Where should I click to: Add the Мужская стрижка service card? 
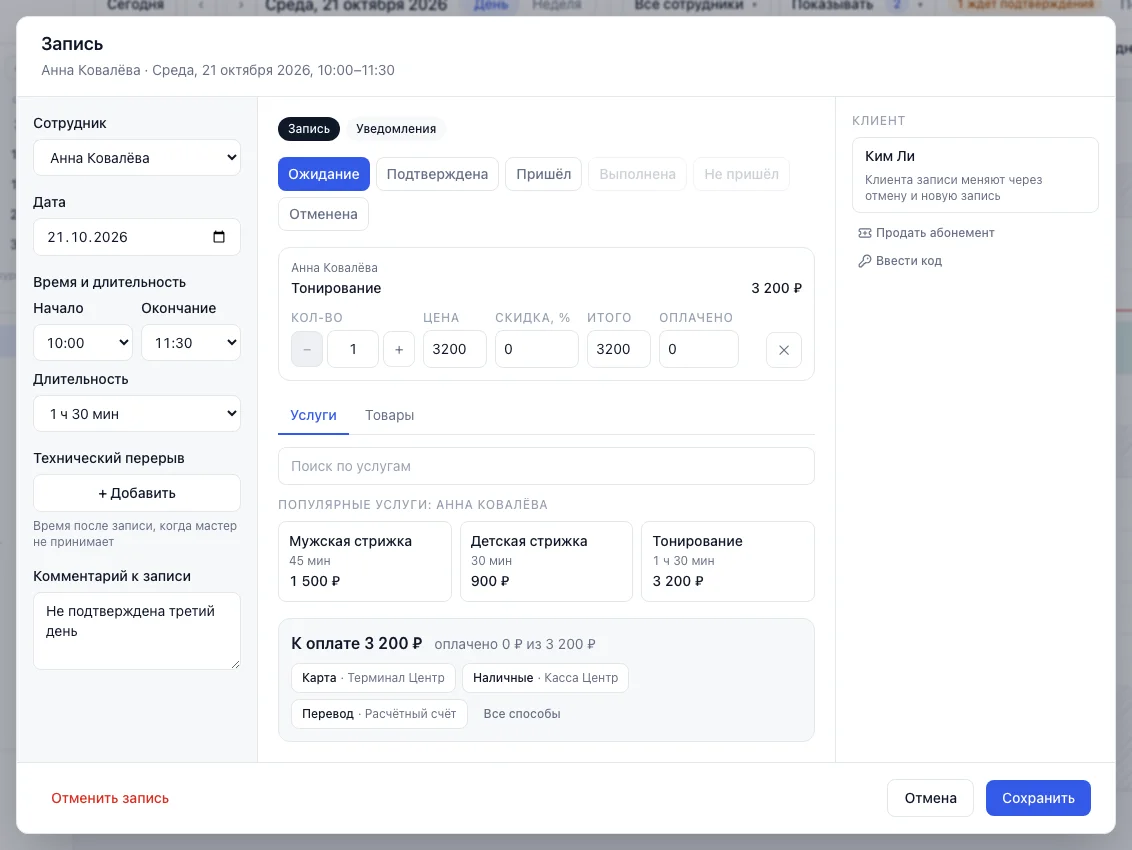tap(365, 561)
